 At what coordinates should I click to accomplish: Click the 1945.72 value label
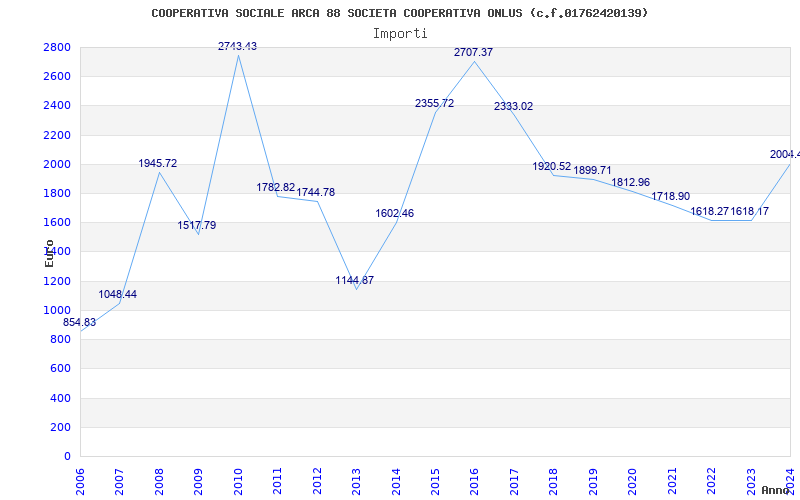(158, 163)
